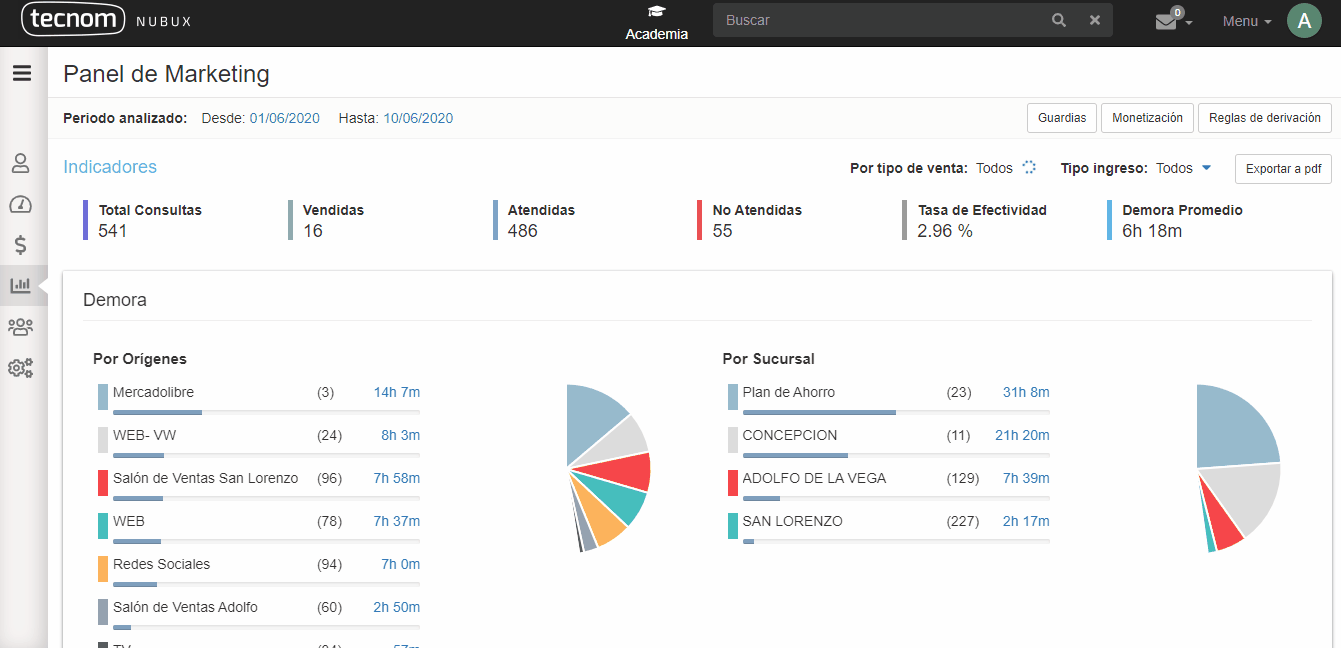Screen dimensions: 1341x648
Task: Open the hamburger sidebar menu
Action: pos(21,73)
